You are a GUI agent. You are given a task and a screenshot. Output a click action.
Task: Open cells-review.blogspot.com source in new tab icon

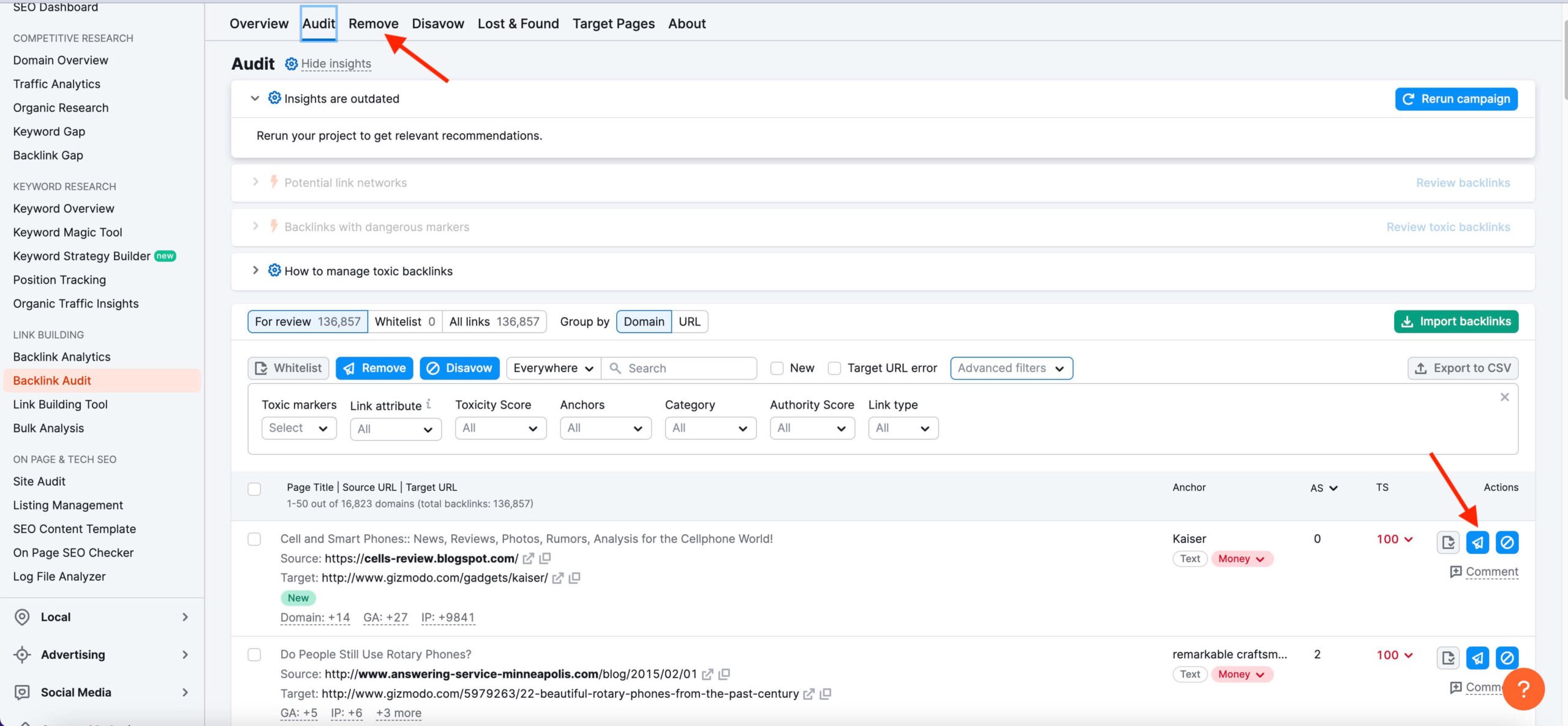[x=528, y=558]
